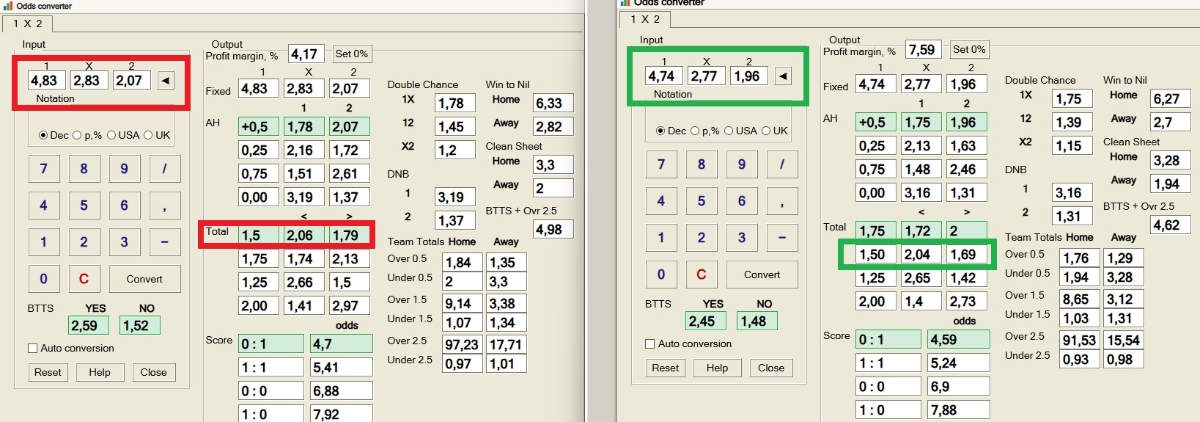Select Dec notation in left window
The width and height of the screenshot is (1200, 422).
[54, 135]
